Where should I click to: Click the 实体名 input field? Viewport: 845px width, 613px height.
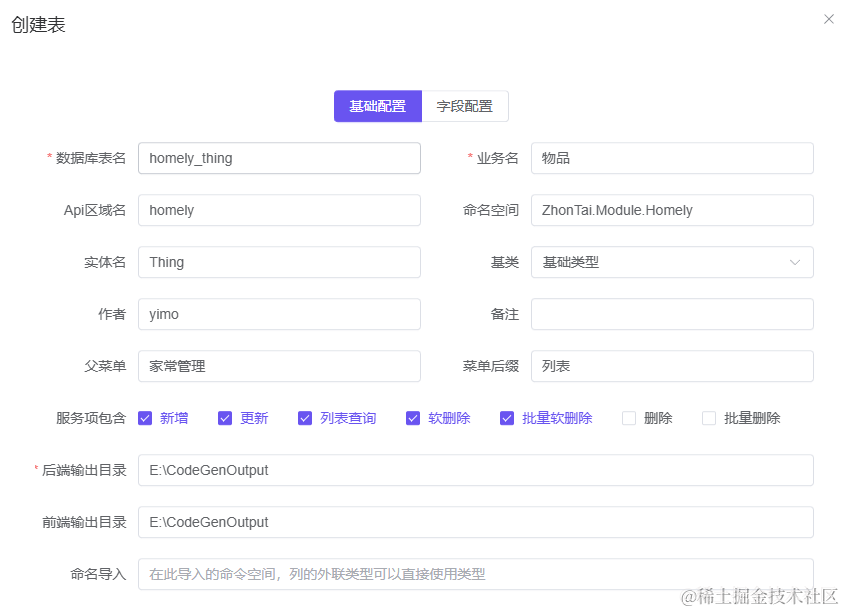(x=279, y=262)
